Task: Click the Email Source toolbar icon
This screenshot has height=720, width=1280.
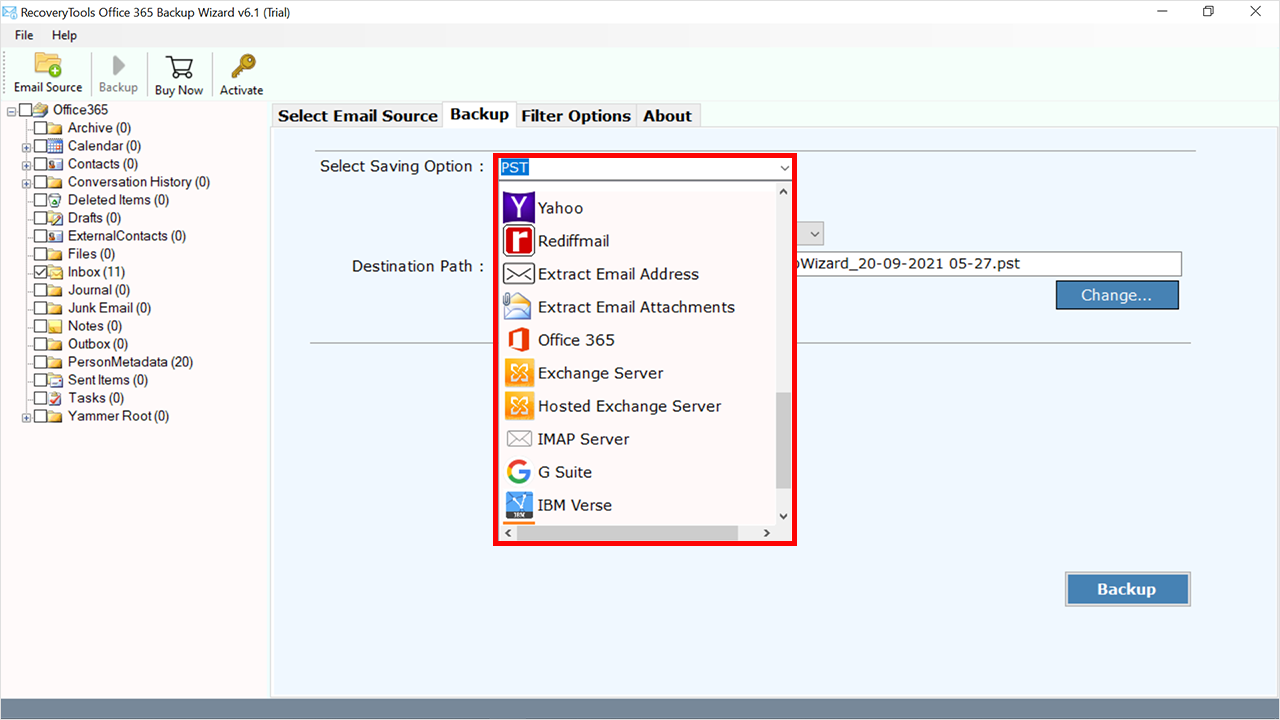Action: pyautogui.click(x=48, y=65)
